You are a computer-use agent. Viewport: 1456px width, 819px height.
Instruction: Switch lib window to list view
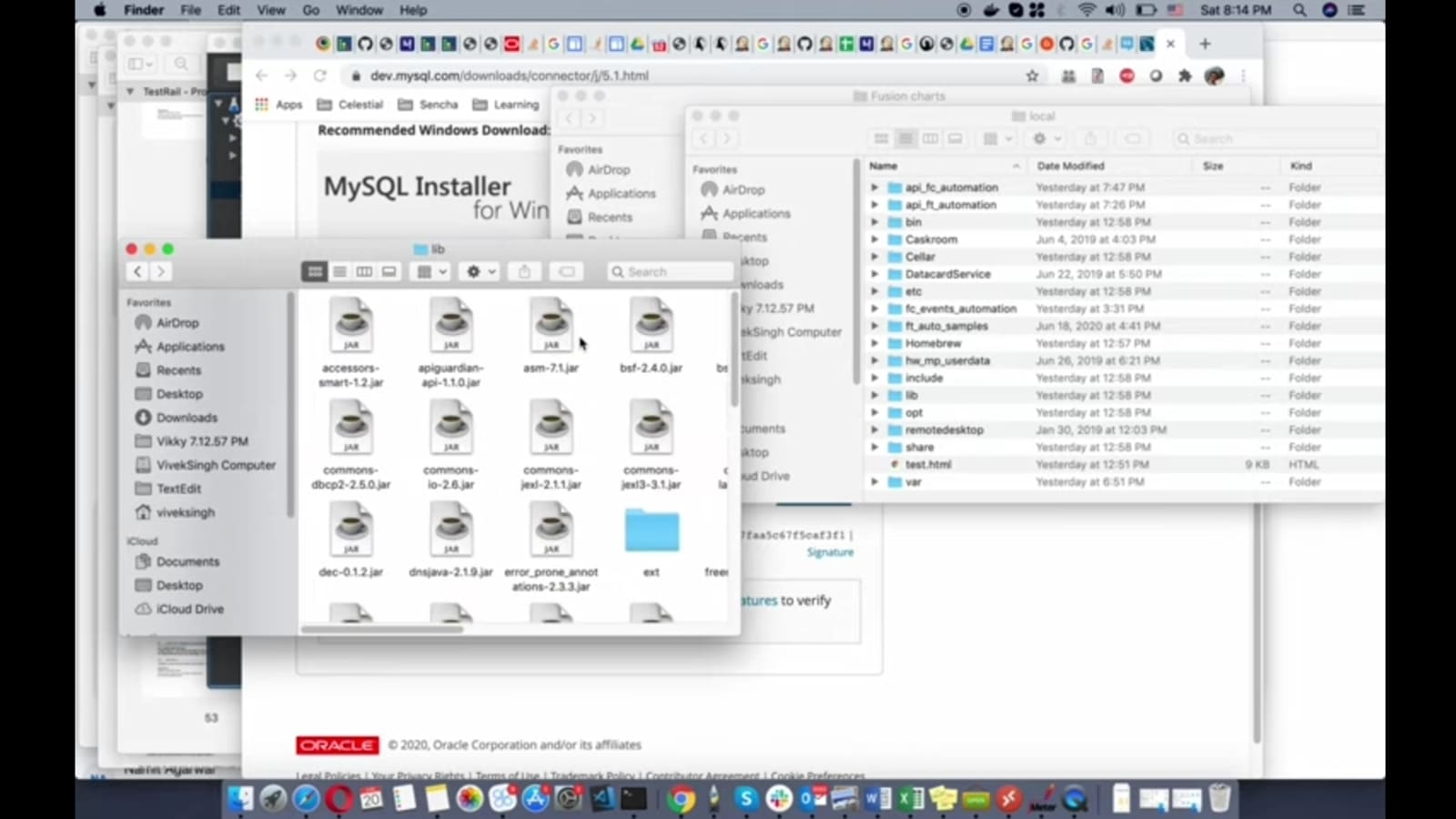coord(339,271)
